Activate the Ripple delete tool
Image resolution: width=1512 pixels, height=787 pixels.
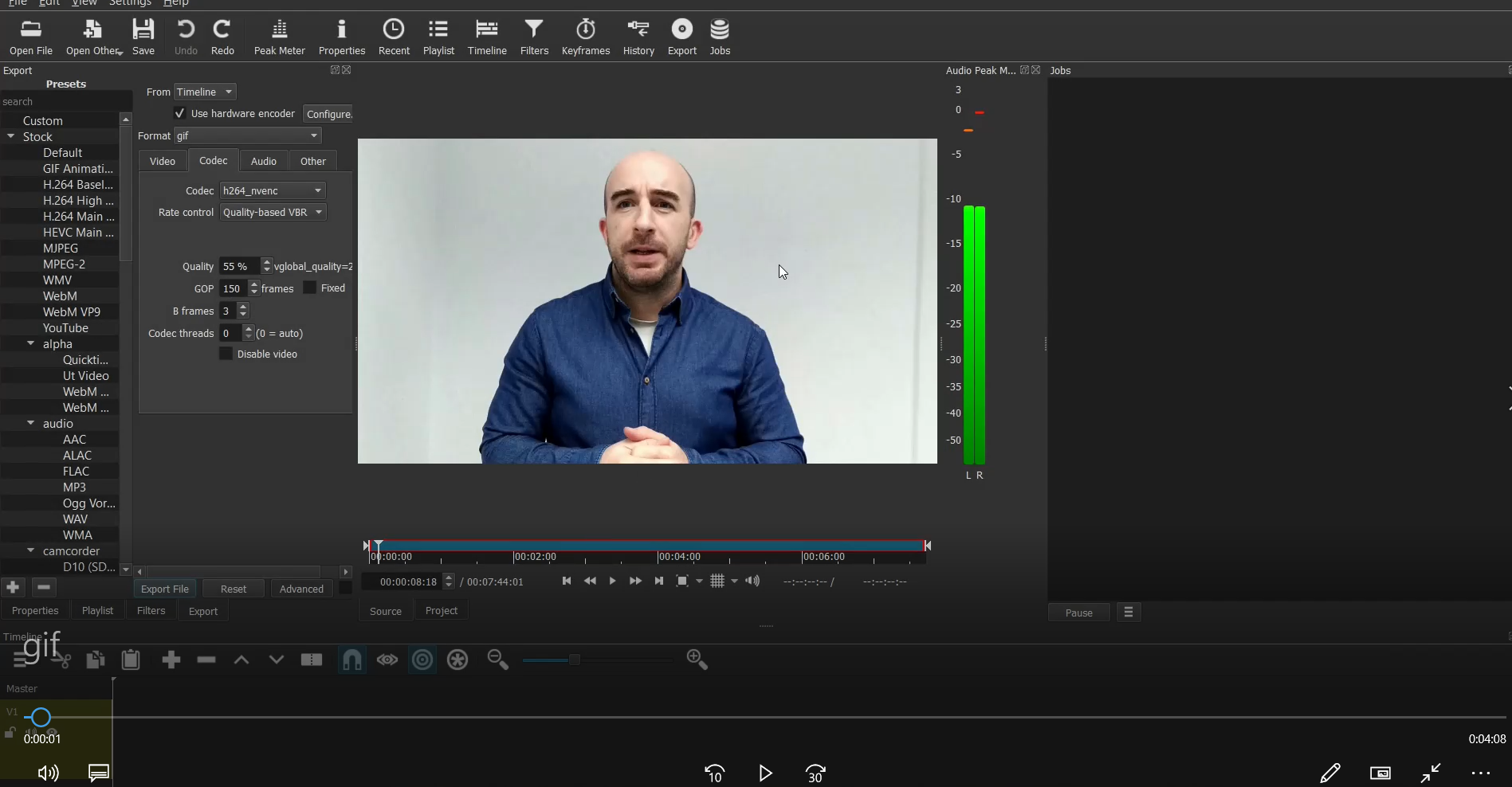pos(206,660)
